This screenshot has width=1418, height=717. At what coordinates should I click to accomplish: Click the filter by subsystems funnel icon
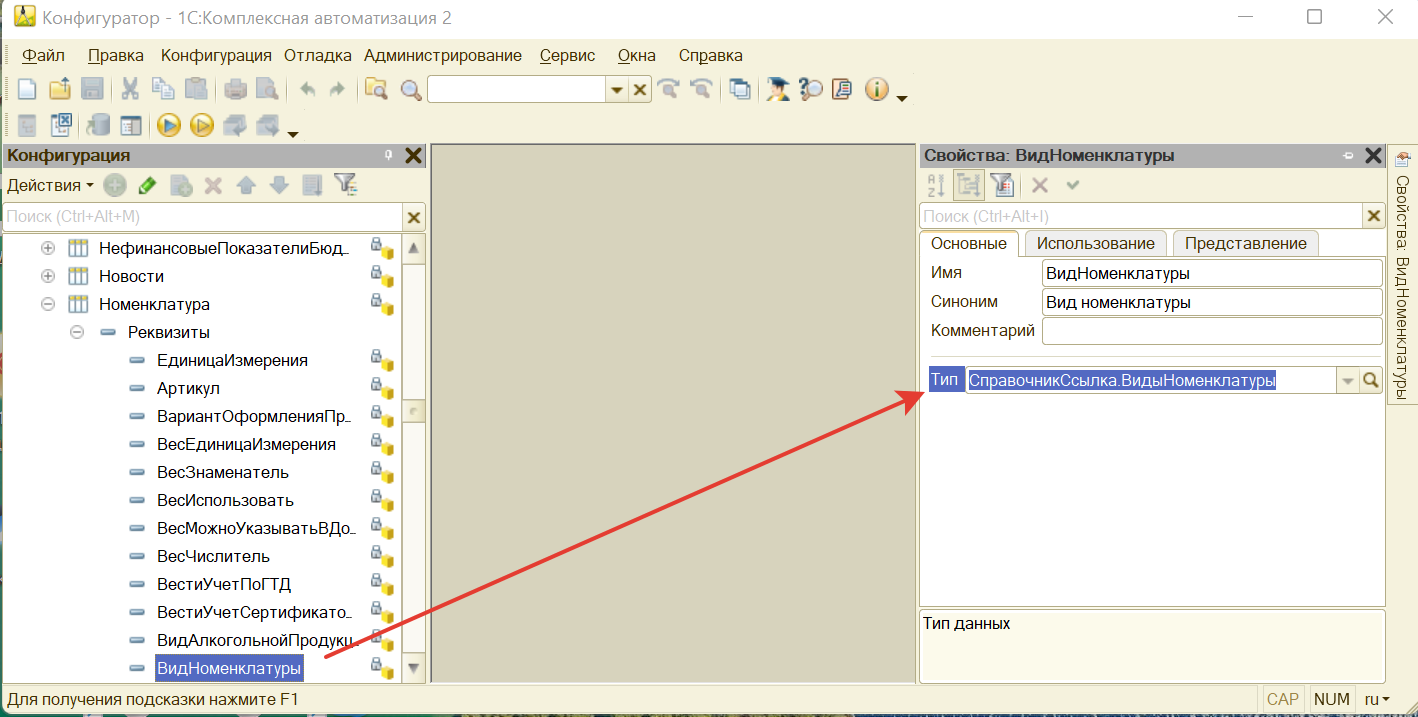345,185
